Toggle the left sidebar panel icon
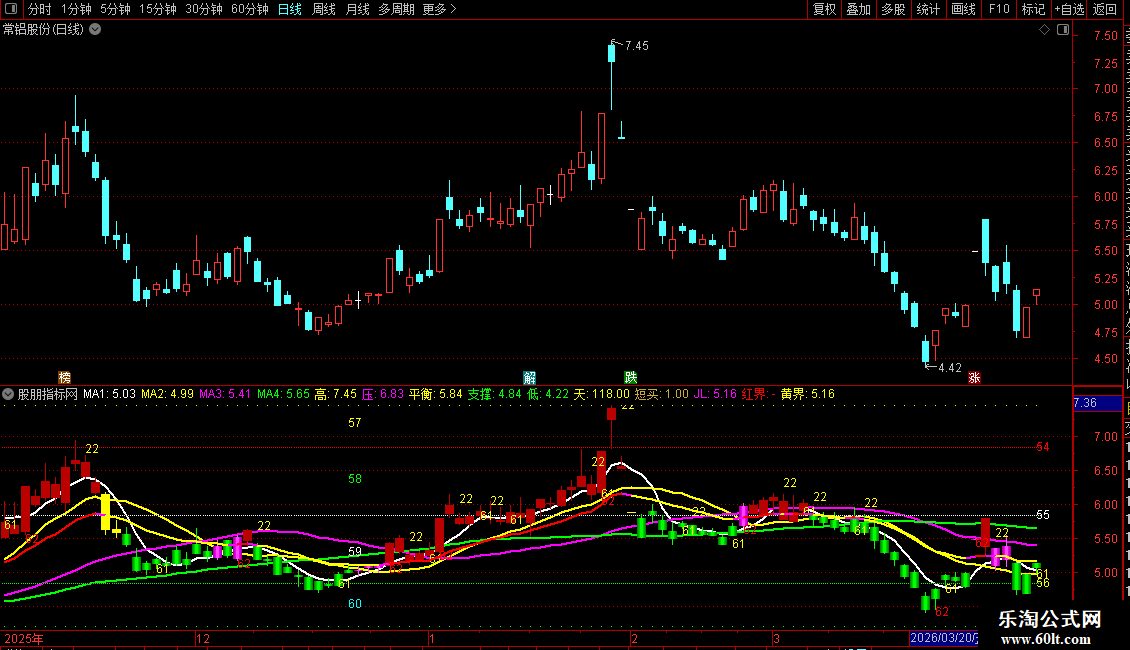Viewport: 1130px width, 650px height. (11, 9)
